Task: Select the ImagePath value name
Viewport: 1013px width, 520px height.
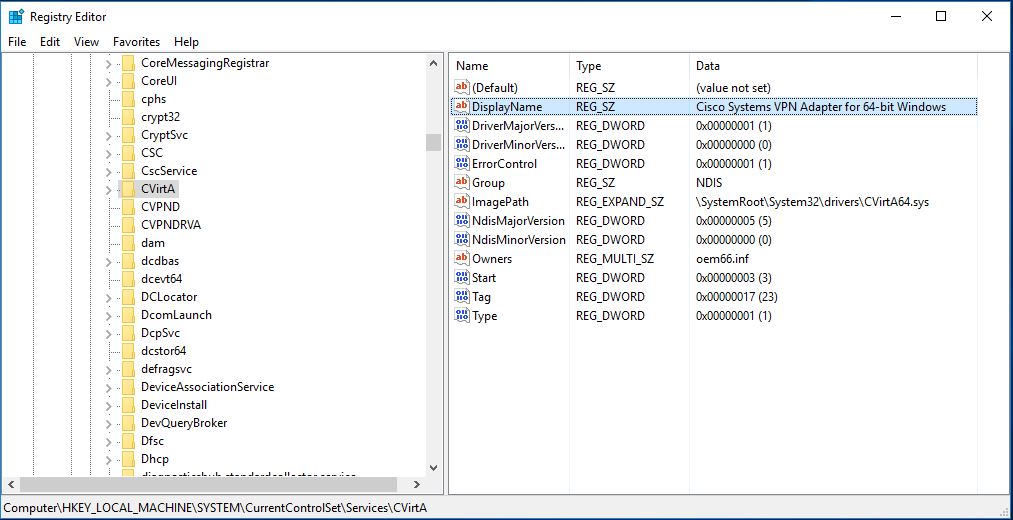Action: coord(500,202)
